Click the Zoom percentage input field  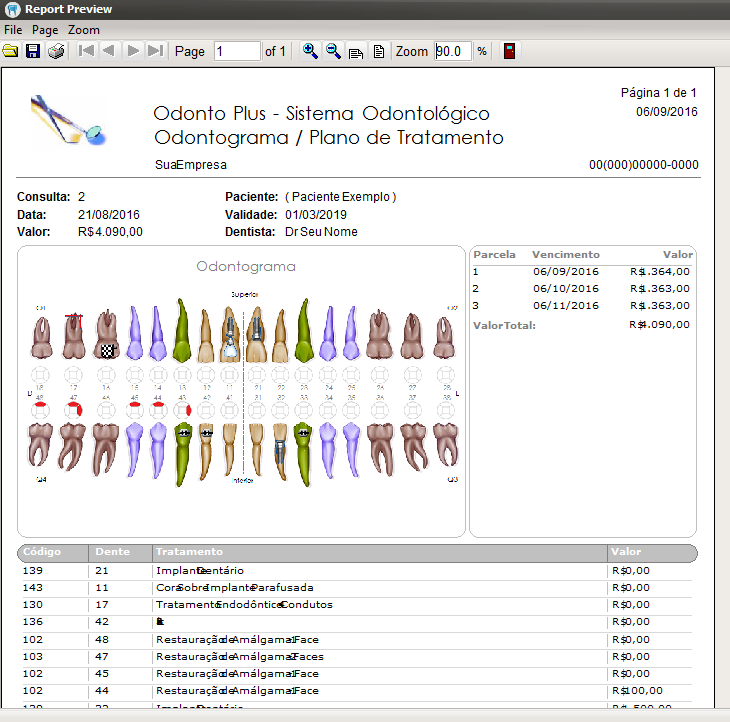point(452,51)
